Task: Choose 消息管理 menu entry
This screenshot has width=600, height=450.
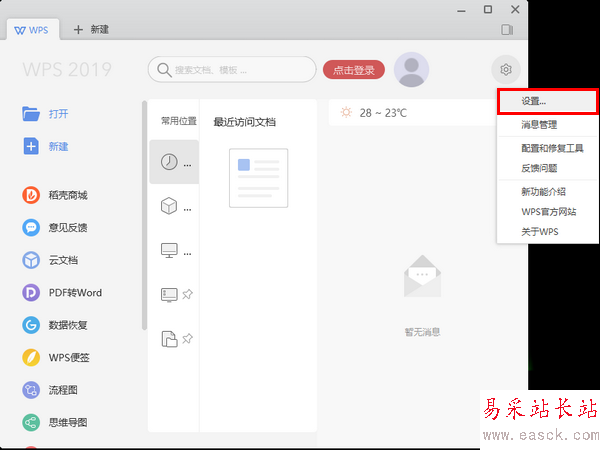Action: [548, 124]
